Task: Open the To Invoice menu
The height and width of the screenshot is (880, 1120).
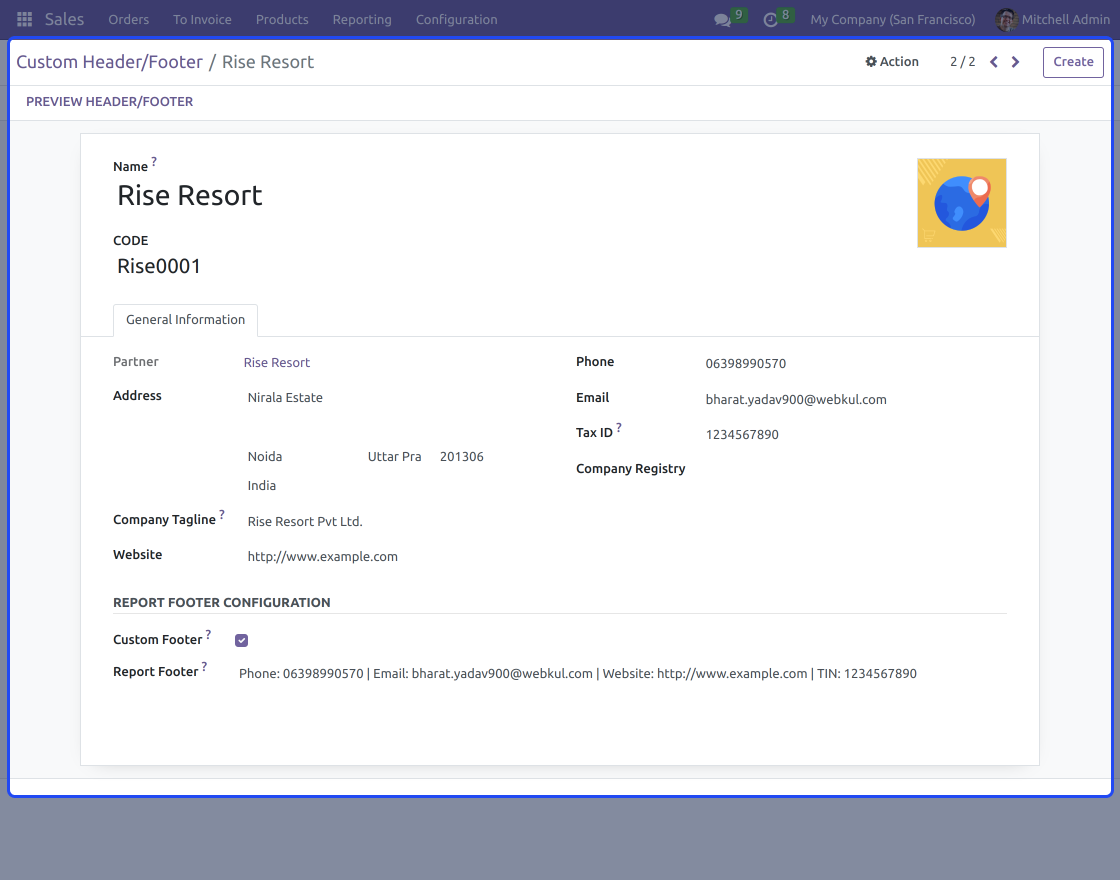Action: pos(202,19)
